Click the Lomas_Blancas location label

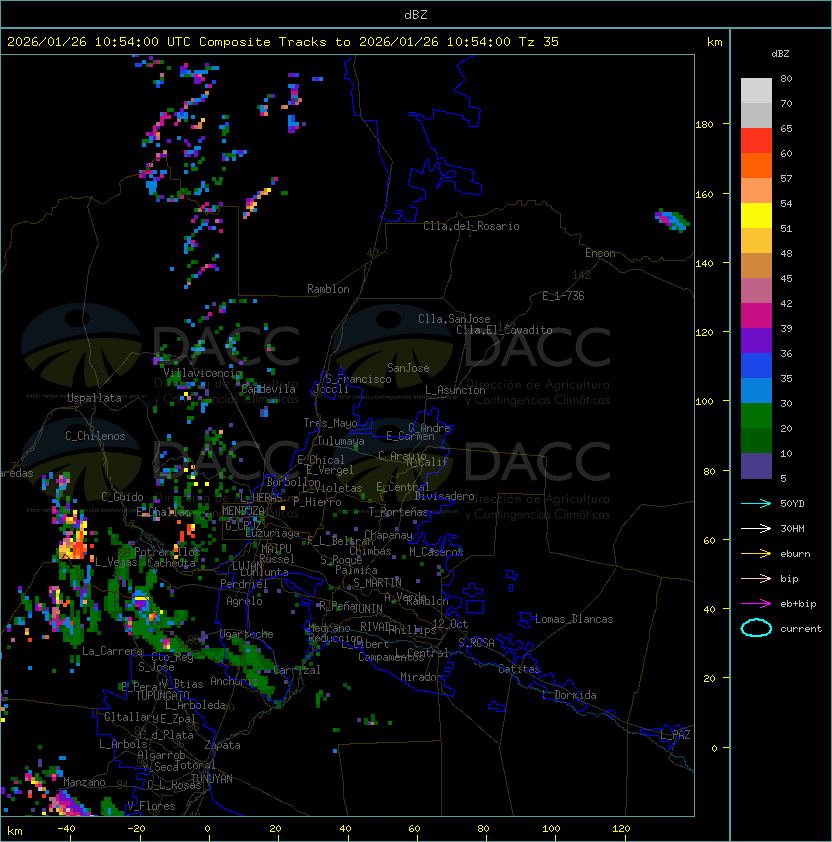574,619
